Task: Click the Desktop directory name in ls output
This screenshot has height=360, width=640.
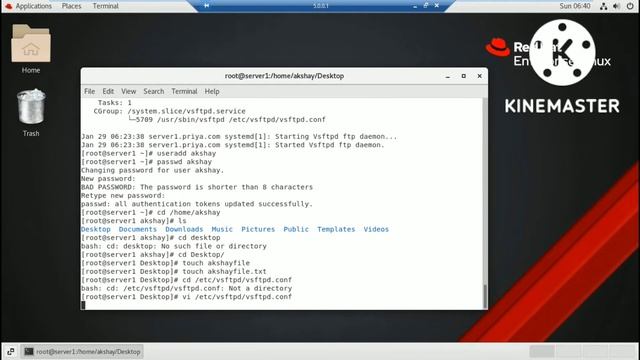Action: click(96, 229)
